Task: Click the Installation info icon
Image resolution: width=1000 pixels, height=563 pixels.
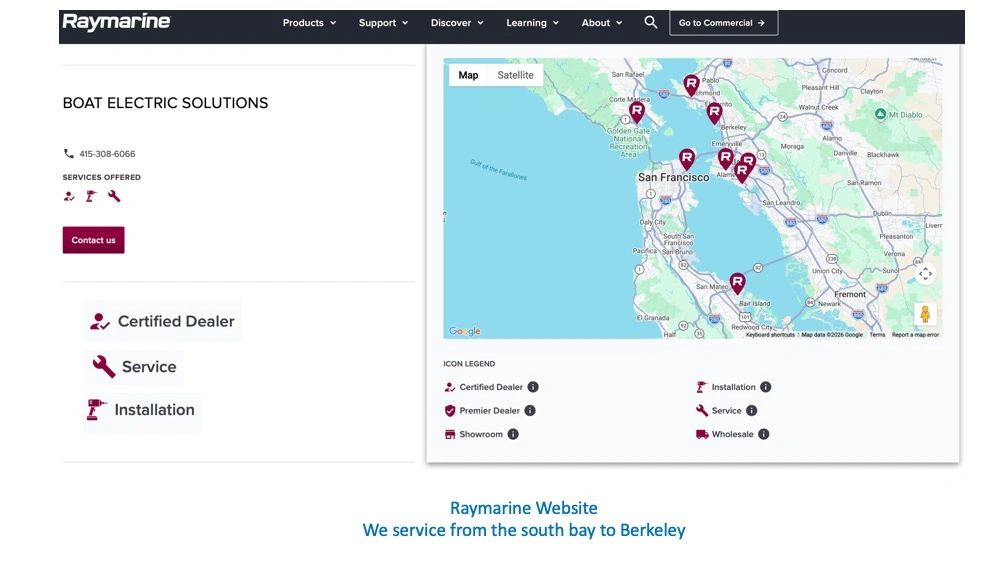Action: click(765, 387)
